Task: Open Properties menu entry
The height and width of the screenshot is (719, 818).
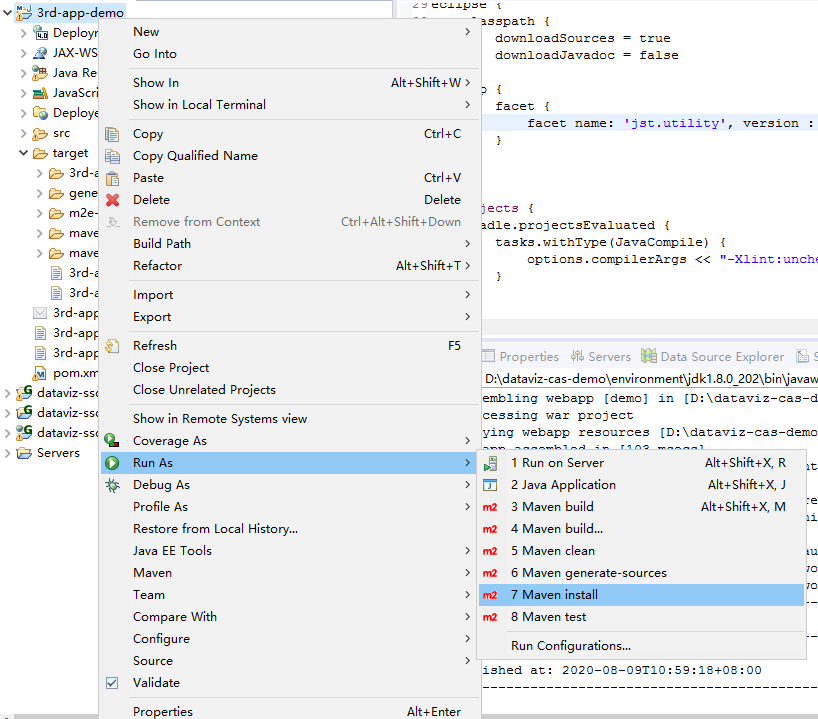Action: click(x=290, y=711)
